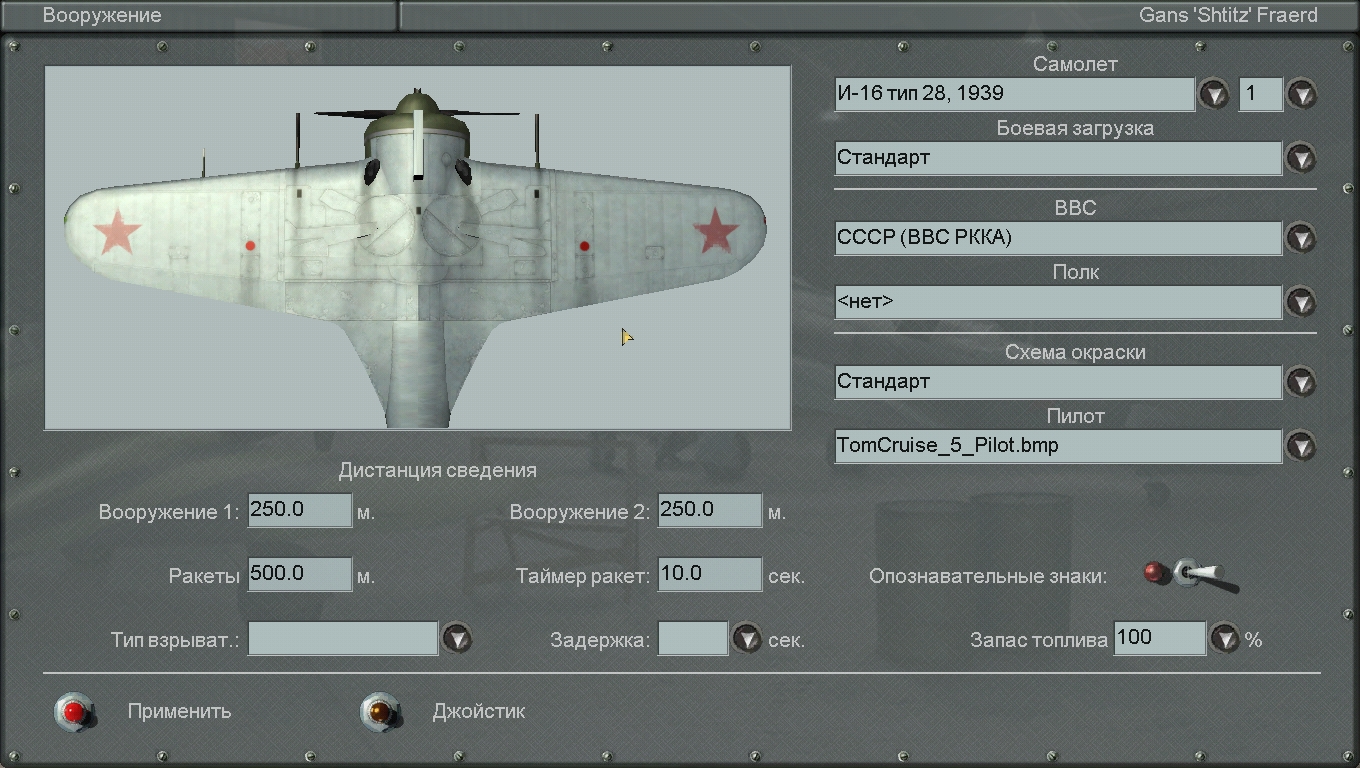Click the red Применить button

click(x=74, y=711)
